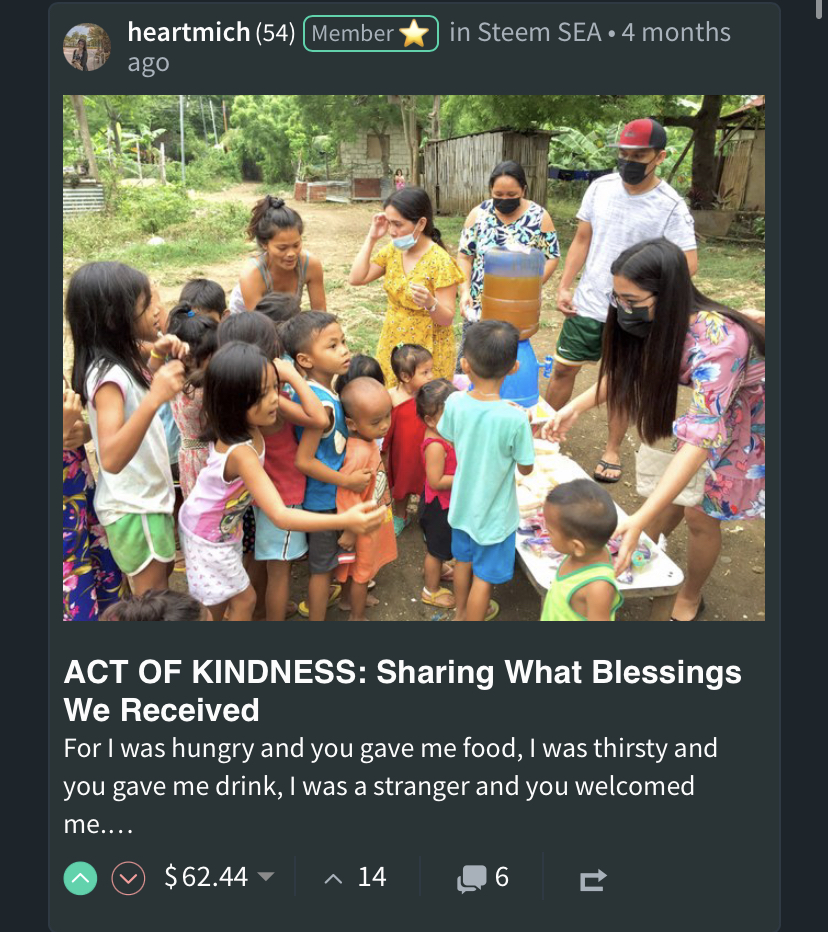Open comments via the speech bubble icon
The width and height of the screenshot is (828, 932).
[471, 879]
